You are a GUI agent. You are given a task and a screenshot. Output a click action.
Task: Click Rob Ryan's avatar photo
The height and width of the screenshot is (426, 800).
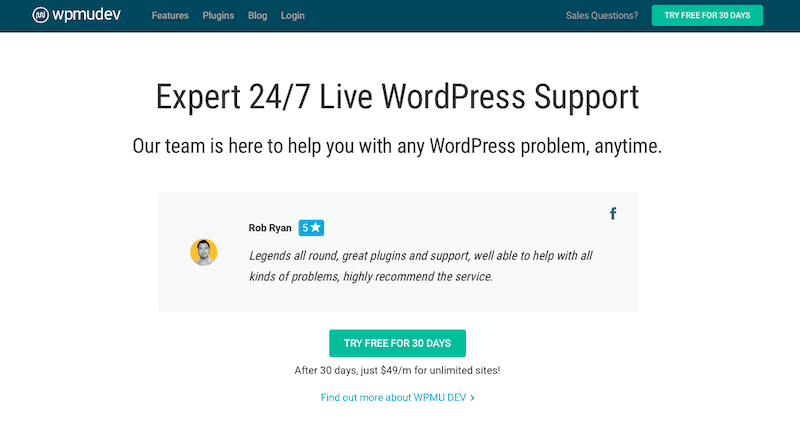[x=204, y=252]
